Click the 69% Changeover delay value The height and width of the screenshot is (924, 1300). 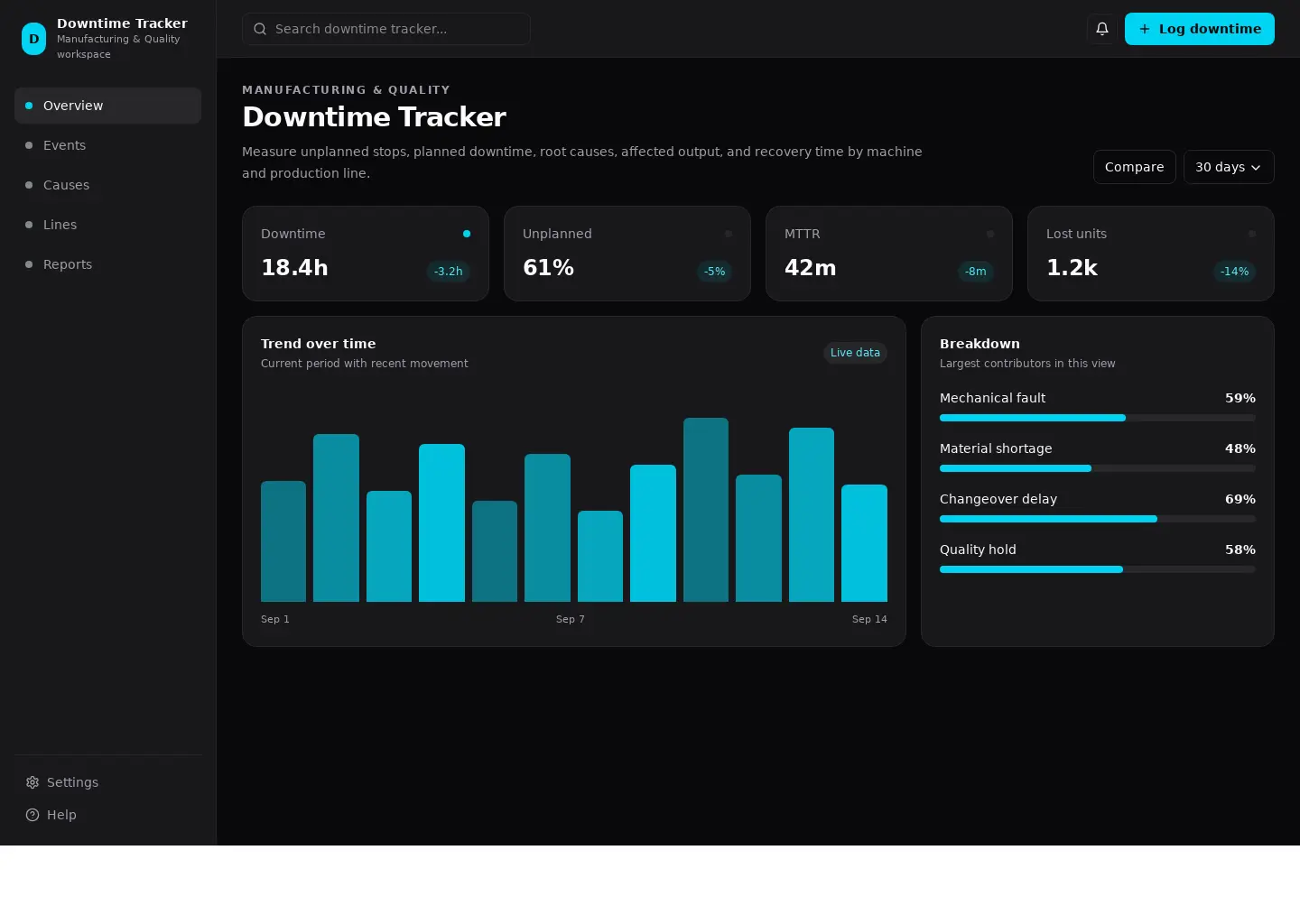1240,499
